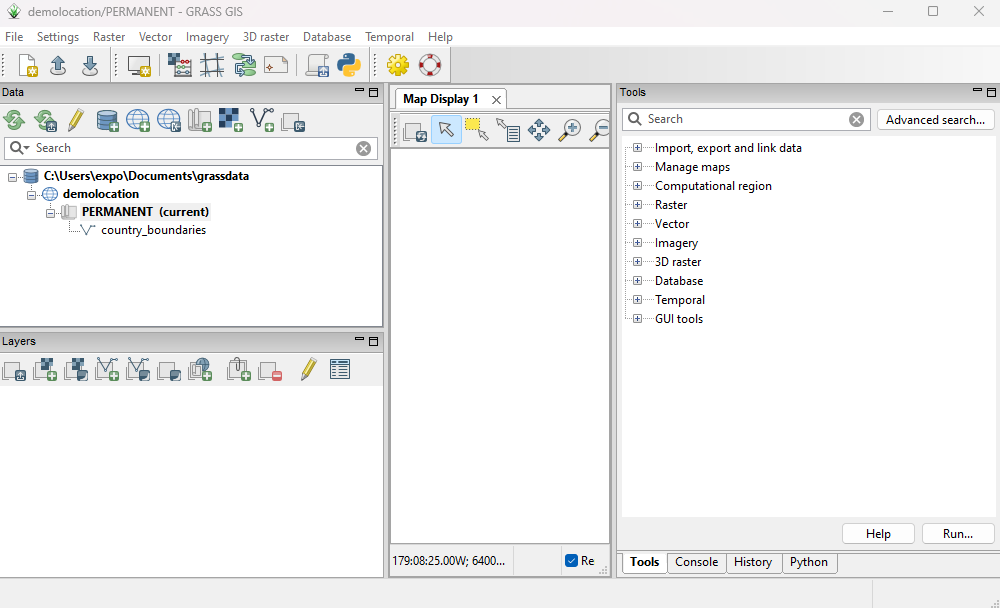Image resolution: width=1000 pixels, height=608 pixels.
Task: Open GUI settings via gear icon
Action: pos(398,66)
